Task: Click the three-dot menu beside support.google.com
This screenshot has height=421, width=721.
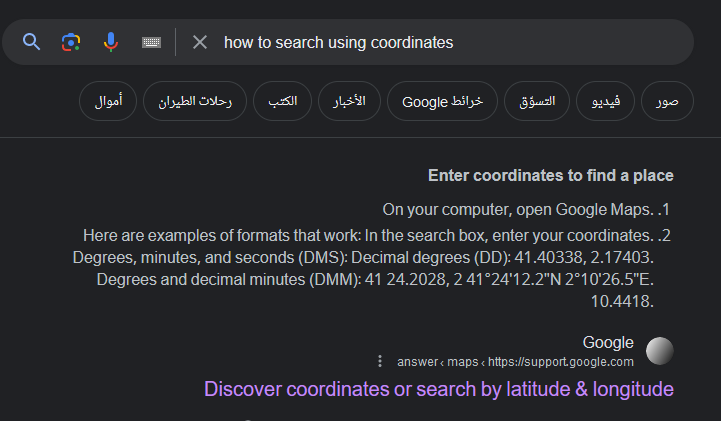Action: (380, 361)
